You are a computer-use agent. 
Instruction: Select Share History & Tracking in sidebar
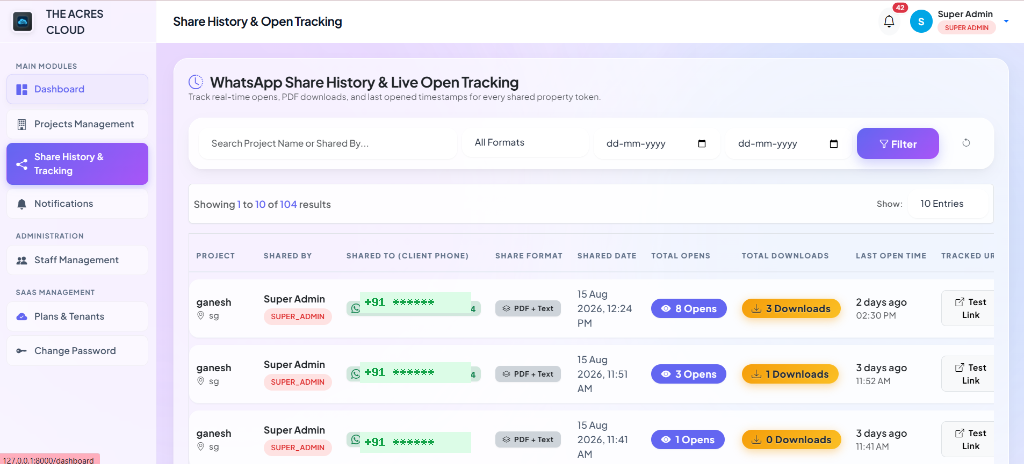pos(77,164)
